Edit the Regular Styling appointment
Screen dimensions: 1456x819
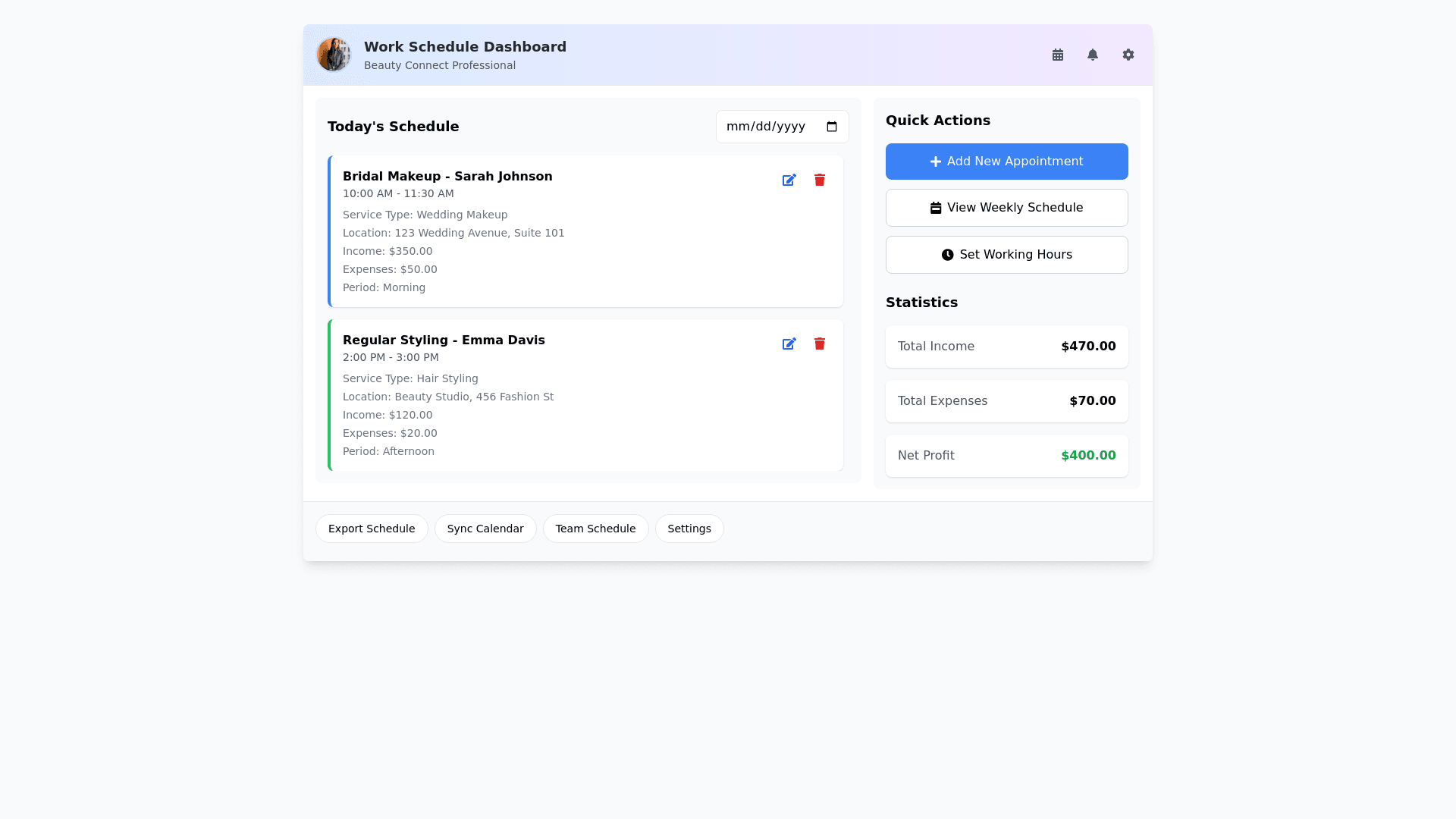pyautogui.click(x=789, y=344)
